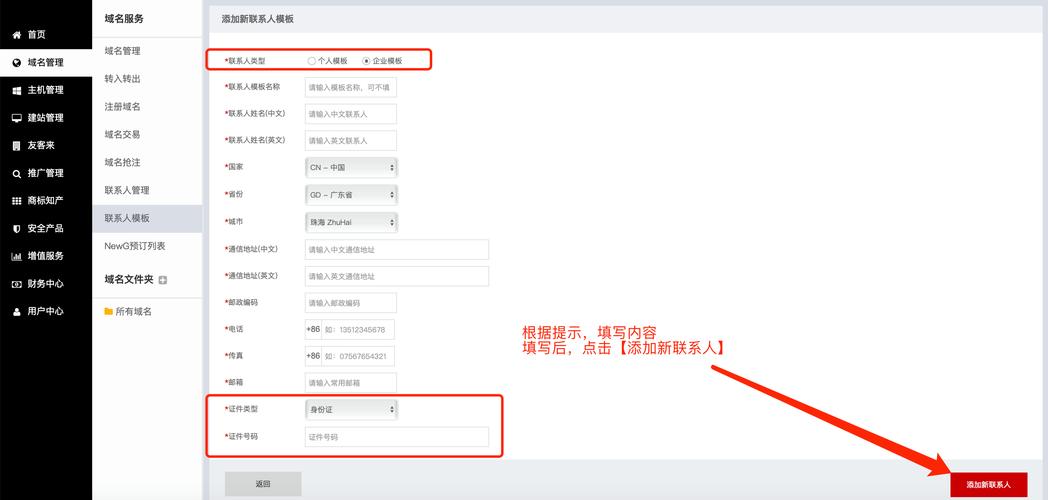Click the red 添加新联系人 button
The image size is (1048, 500).
988,484
